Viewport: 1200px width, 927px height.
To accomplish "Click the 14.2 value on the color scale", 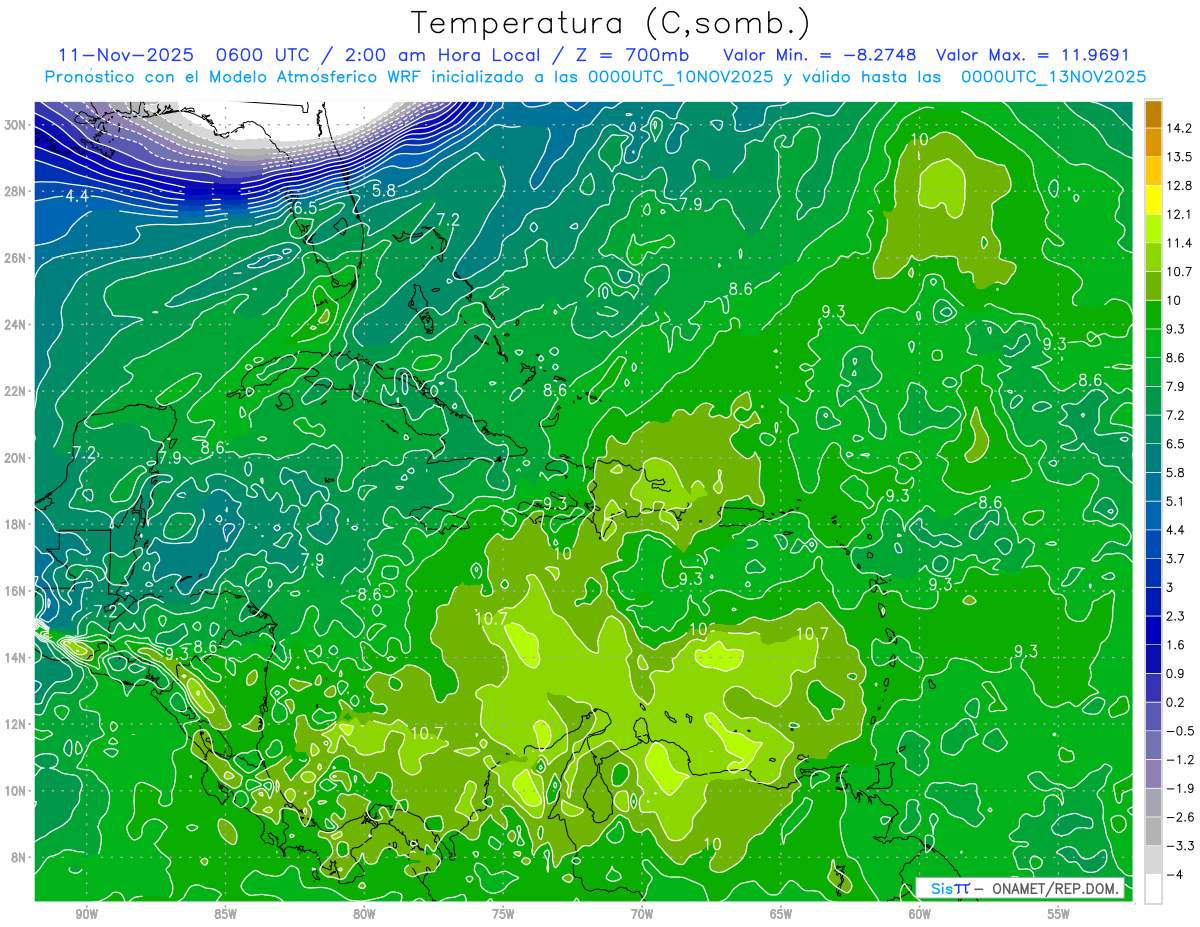I will click(x=1180, y=128).
